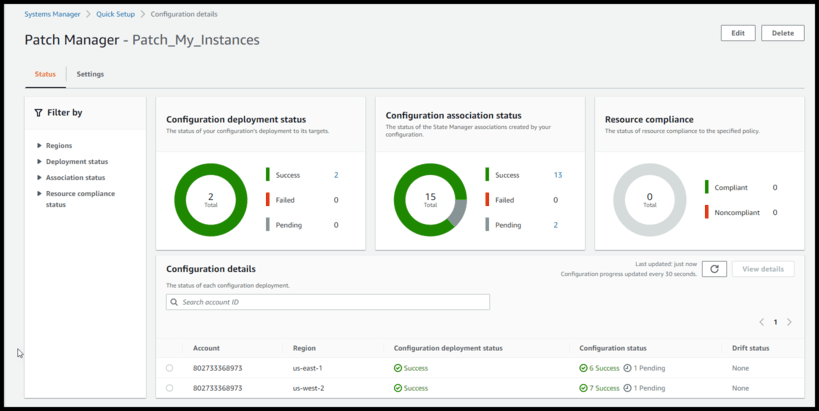Go to previous page arrow
819x411 pixels.
point(762,322)
